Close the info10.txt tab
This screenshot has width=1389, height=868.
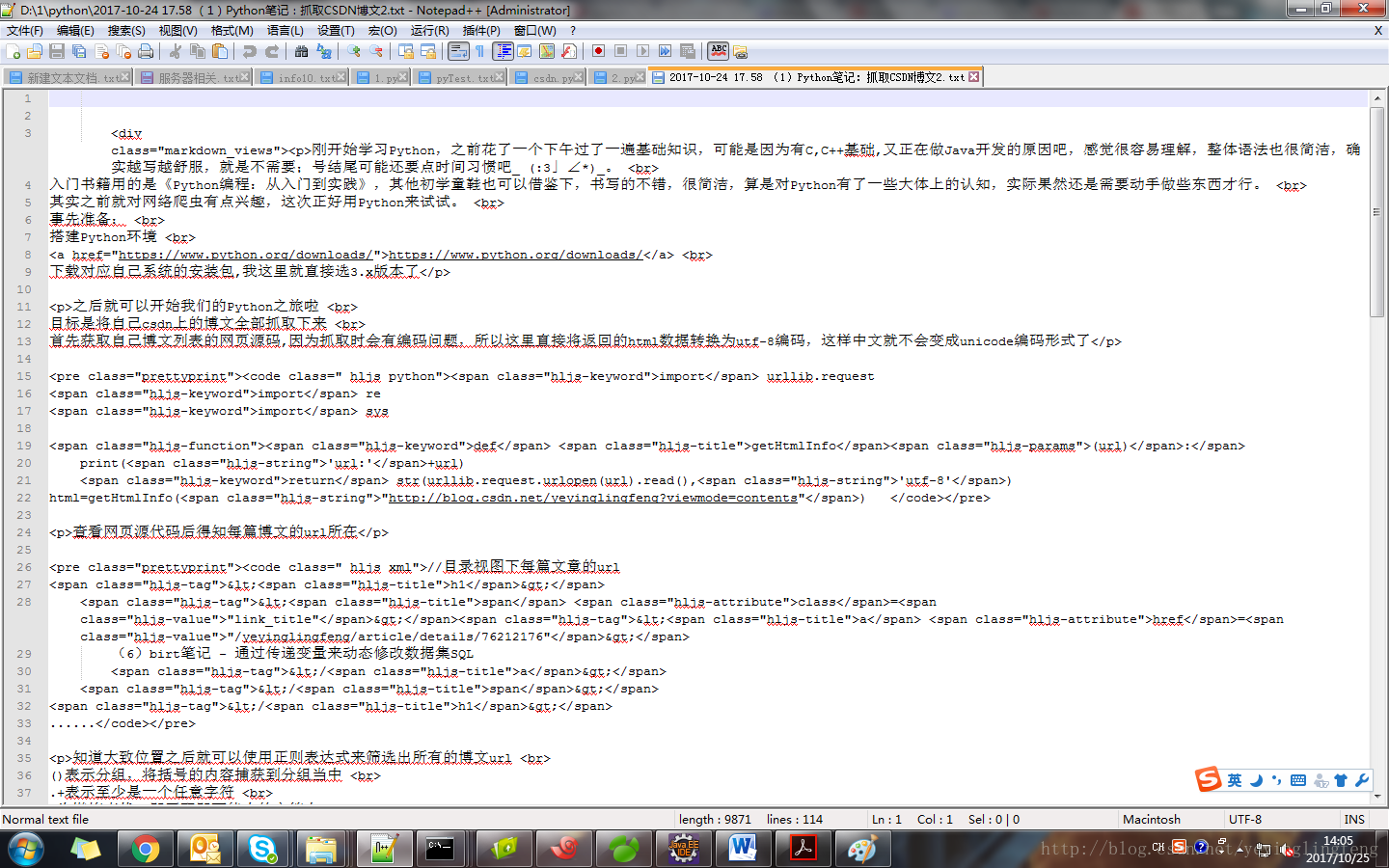click(341, 77)
